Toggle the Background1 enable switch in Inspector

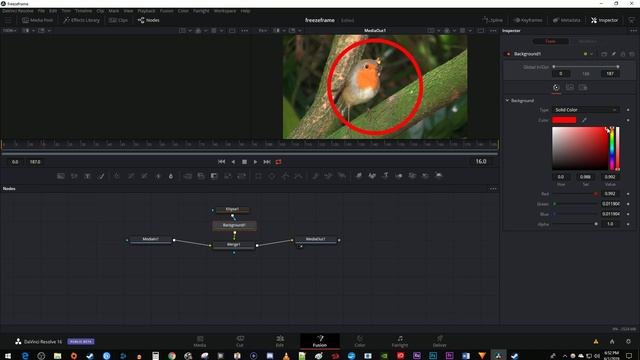point(509,54)
